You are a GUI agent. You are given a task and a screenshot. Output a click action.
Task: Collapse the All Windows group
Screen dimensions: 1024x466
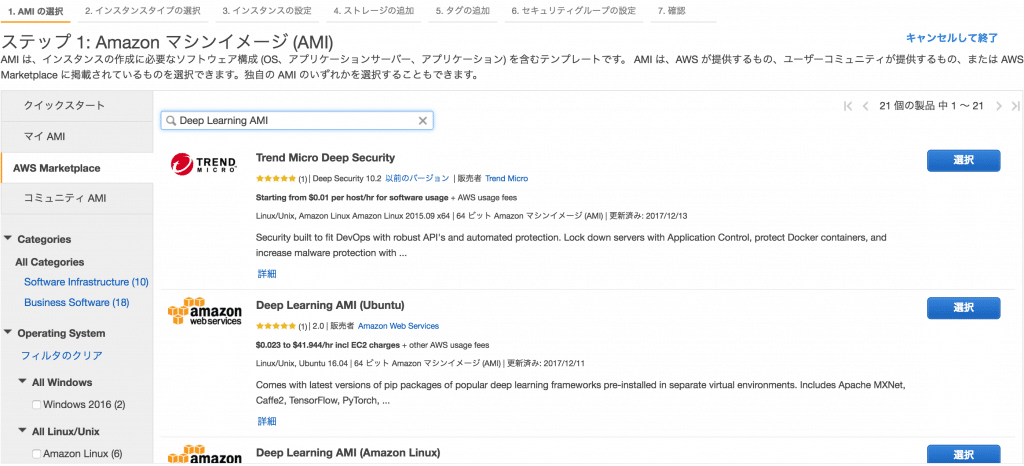coord(22,382)
